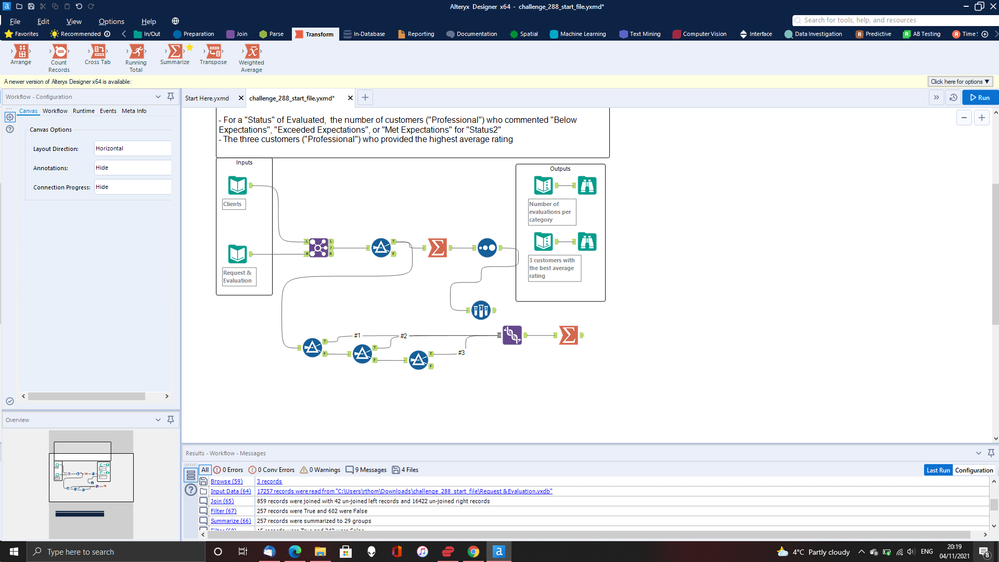
Task: Switch results to Last Run view
Action: [x=938, y=470]
